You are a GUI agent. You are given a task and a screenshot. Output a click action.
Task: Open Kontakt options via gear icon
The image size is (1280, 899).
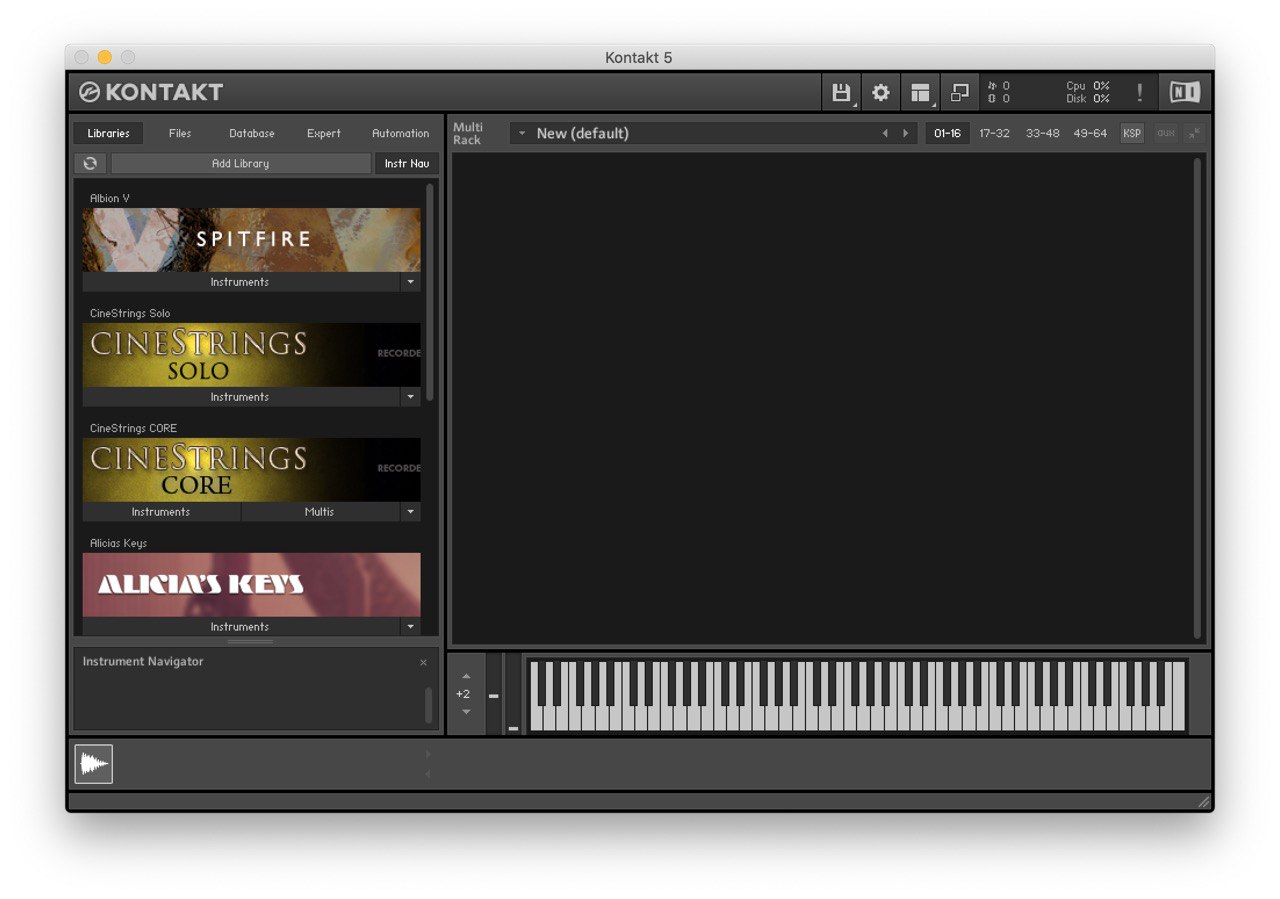(880, 93)
